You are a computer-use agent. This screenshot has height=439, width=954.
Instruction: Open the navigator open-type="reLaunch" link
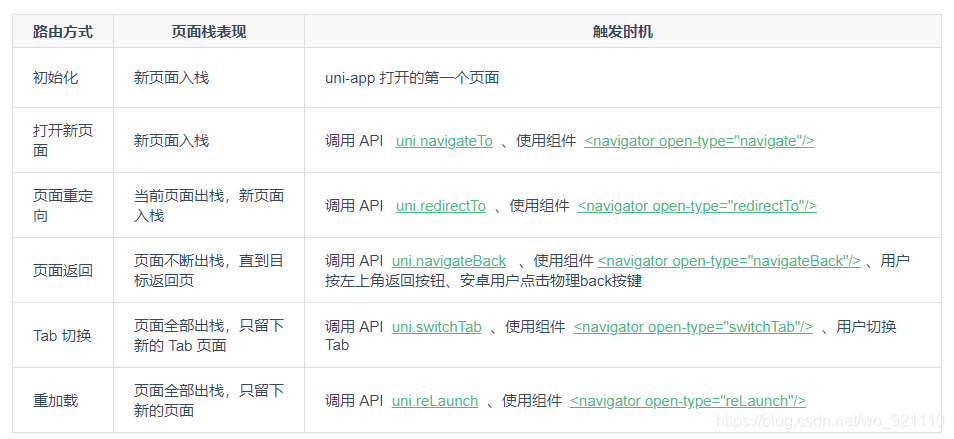click(688, 401)
